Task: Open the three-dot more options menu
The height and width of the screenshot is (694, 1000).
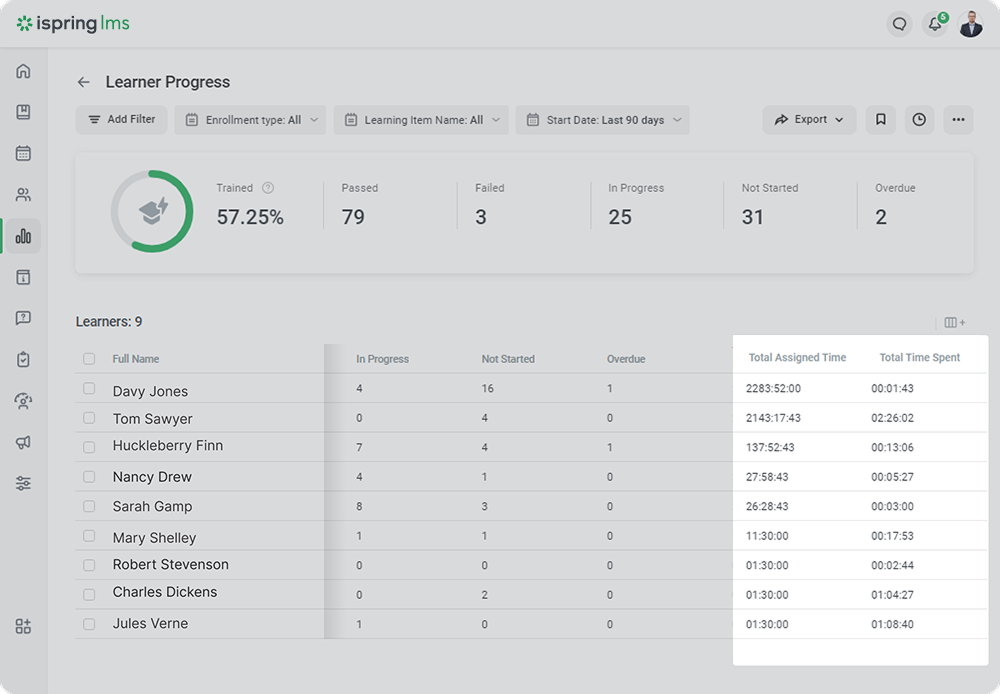Action: pos(958,120)
